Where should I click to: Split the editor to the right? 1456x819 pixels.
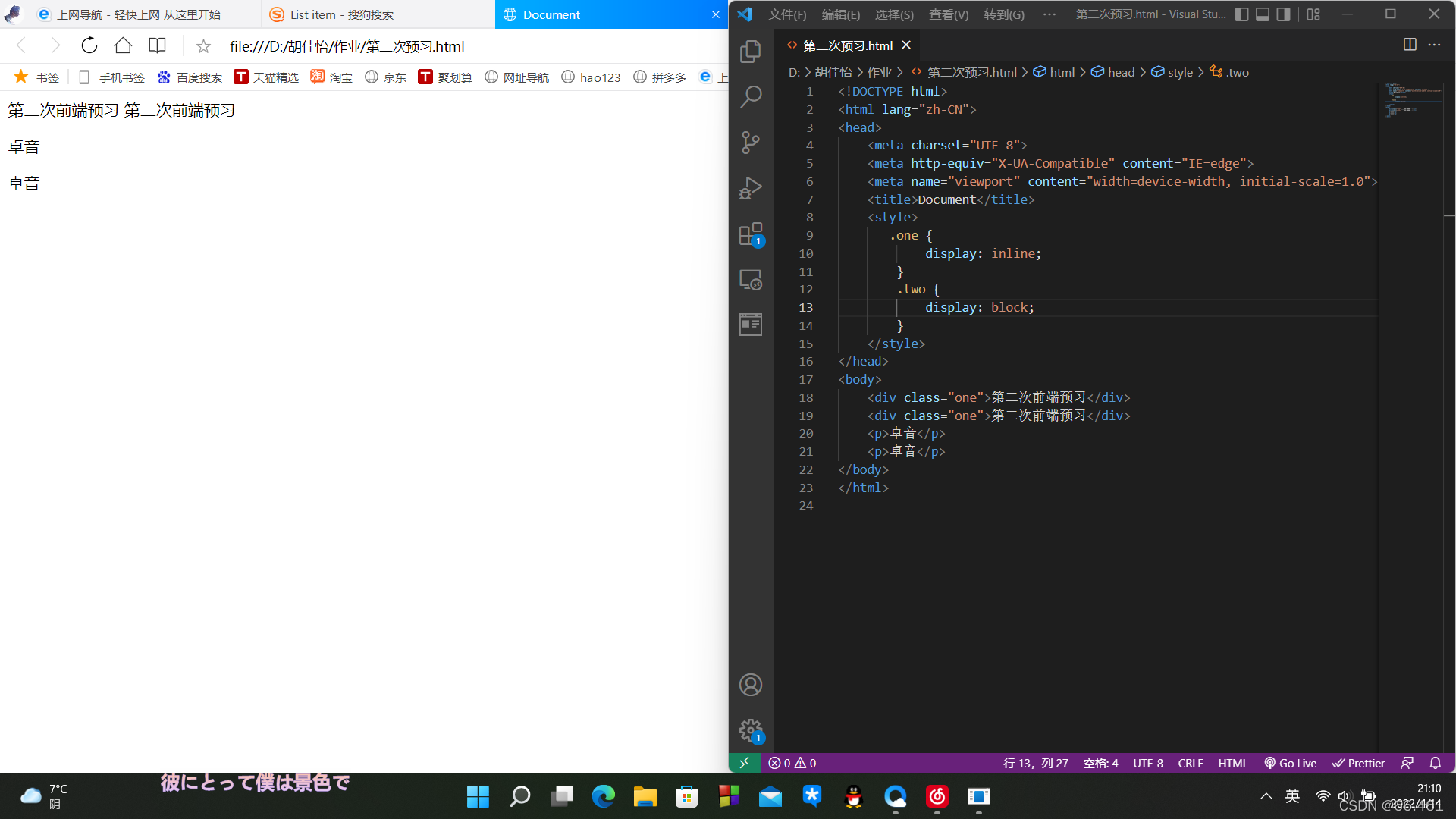coord(1410,45)
